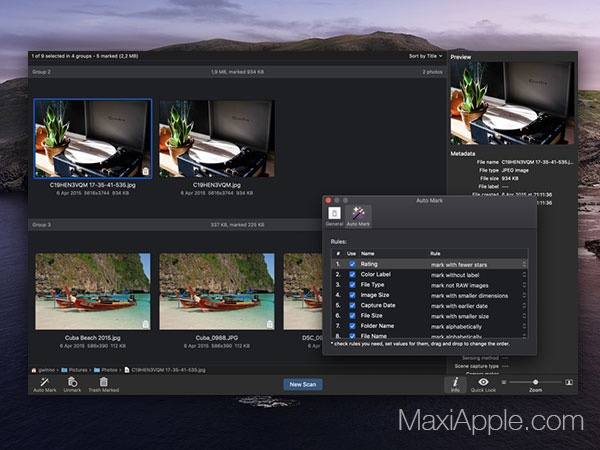Viewport: 600px width, 450px height.
Task: Toggle the File Type rule checkbox
Action: (352, 285)
